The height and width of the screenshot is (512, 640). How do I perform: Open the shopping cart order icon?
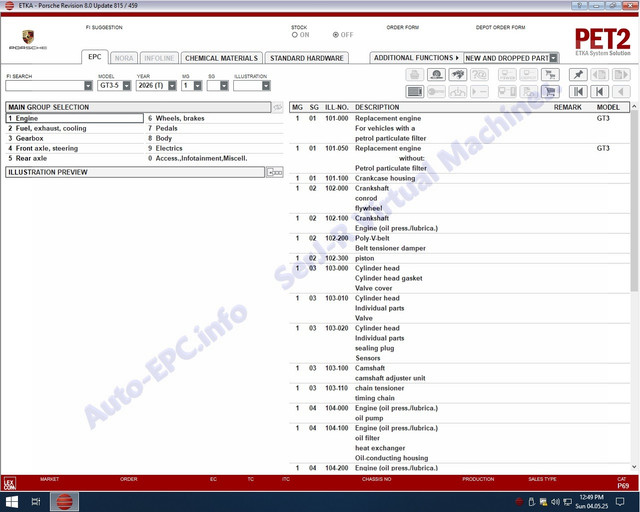[550, 91]
